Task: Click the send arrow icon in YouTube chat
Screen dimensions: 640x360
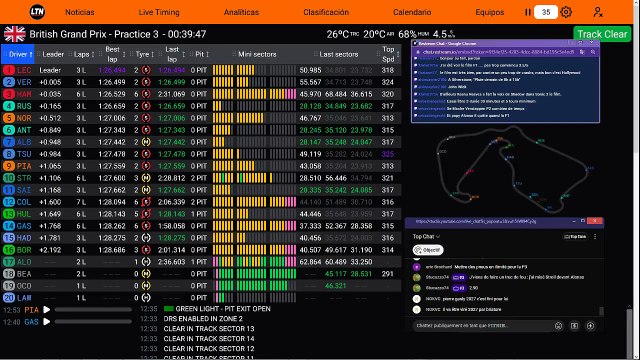Action: [590, 326]
